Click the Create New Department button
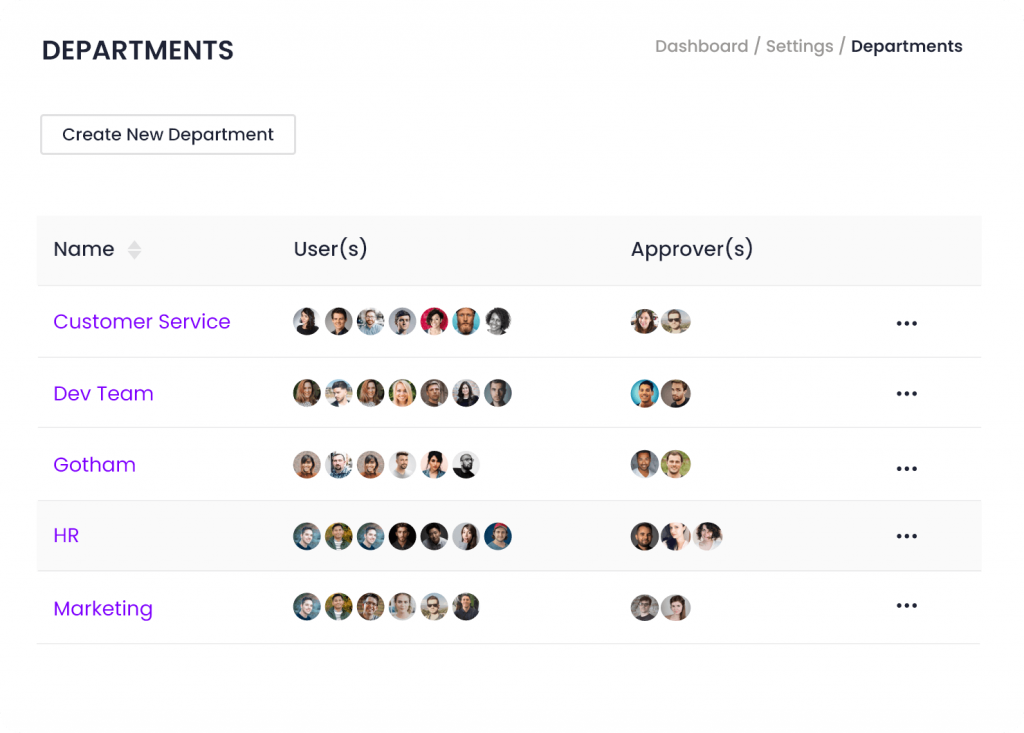This screenshot has width=1024, height=733. [x=167, y=134]
